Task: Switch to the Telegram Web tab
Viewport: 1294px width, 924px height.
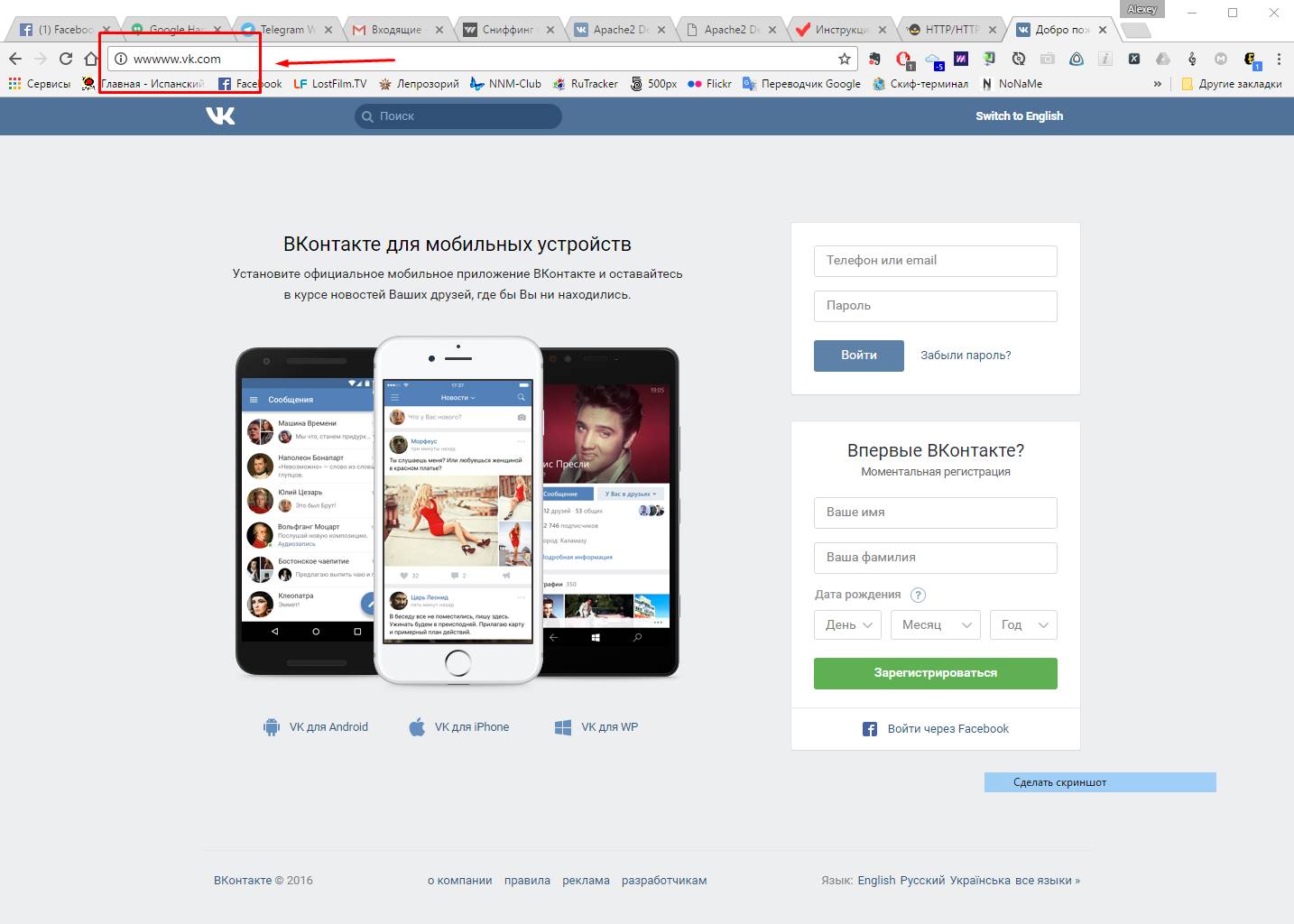Action: point(284,30)
